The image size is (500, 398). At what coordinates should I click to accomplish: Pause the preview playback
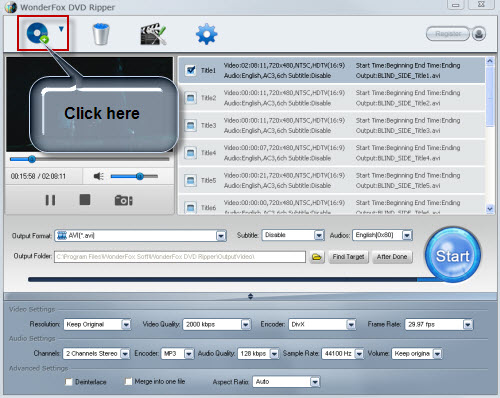50,200
